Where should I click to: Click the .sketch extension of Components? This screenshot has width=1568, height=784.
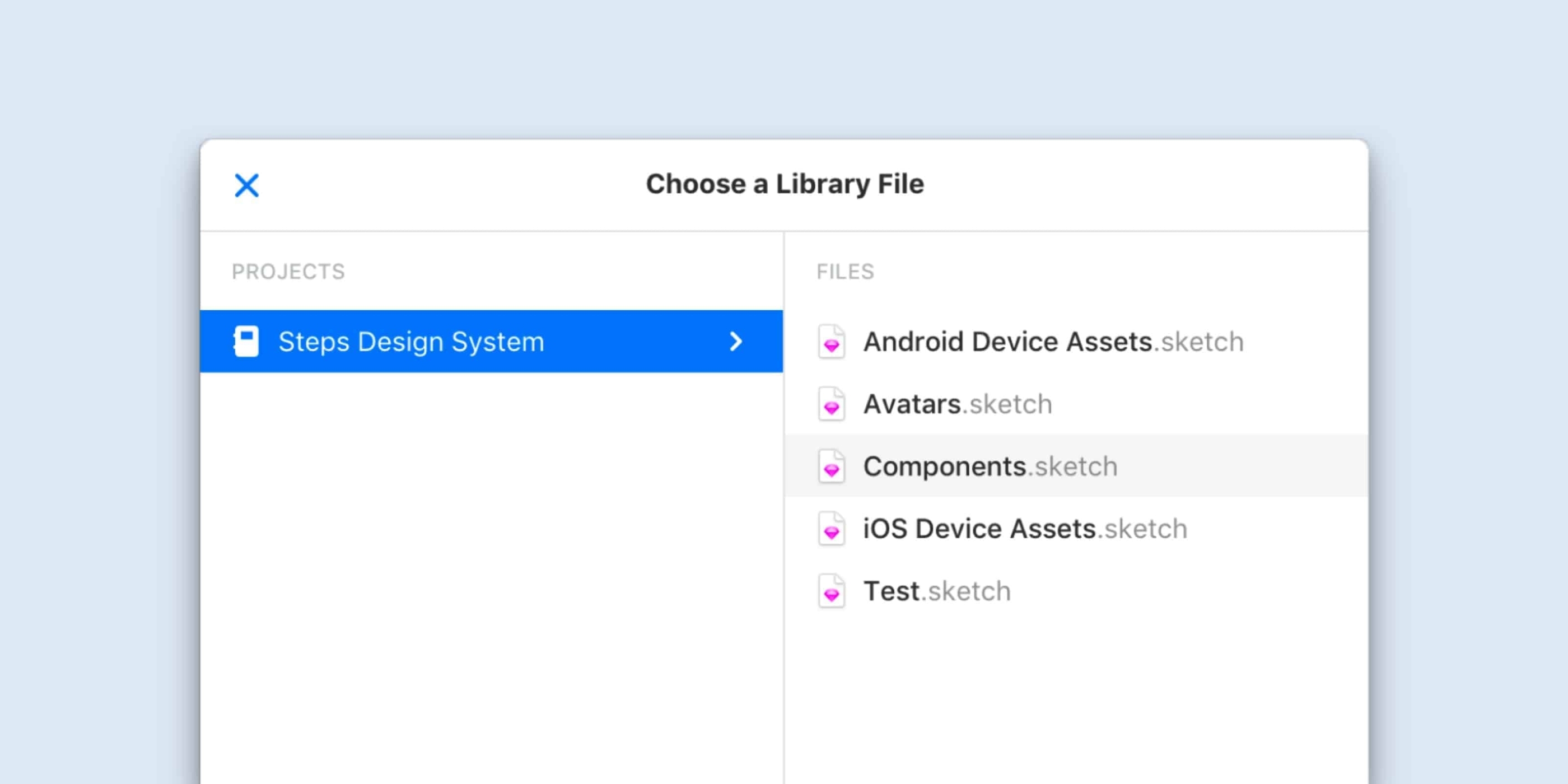tap(1072, 466)
